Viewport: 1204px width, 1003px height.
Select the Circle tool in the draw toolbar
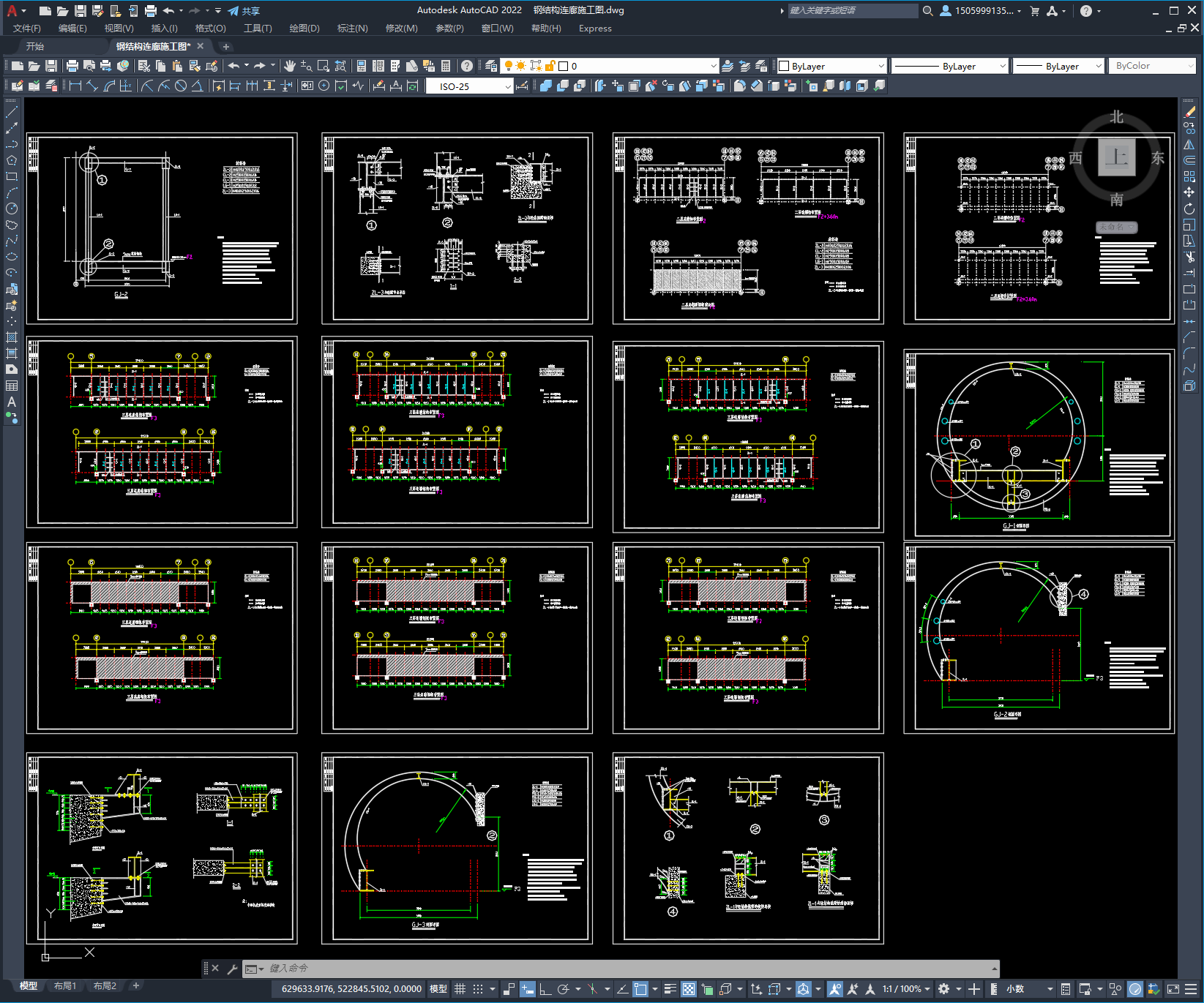click(x=12, y=209)
